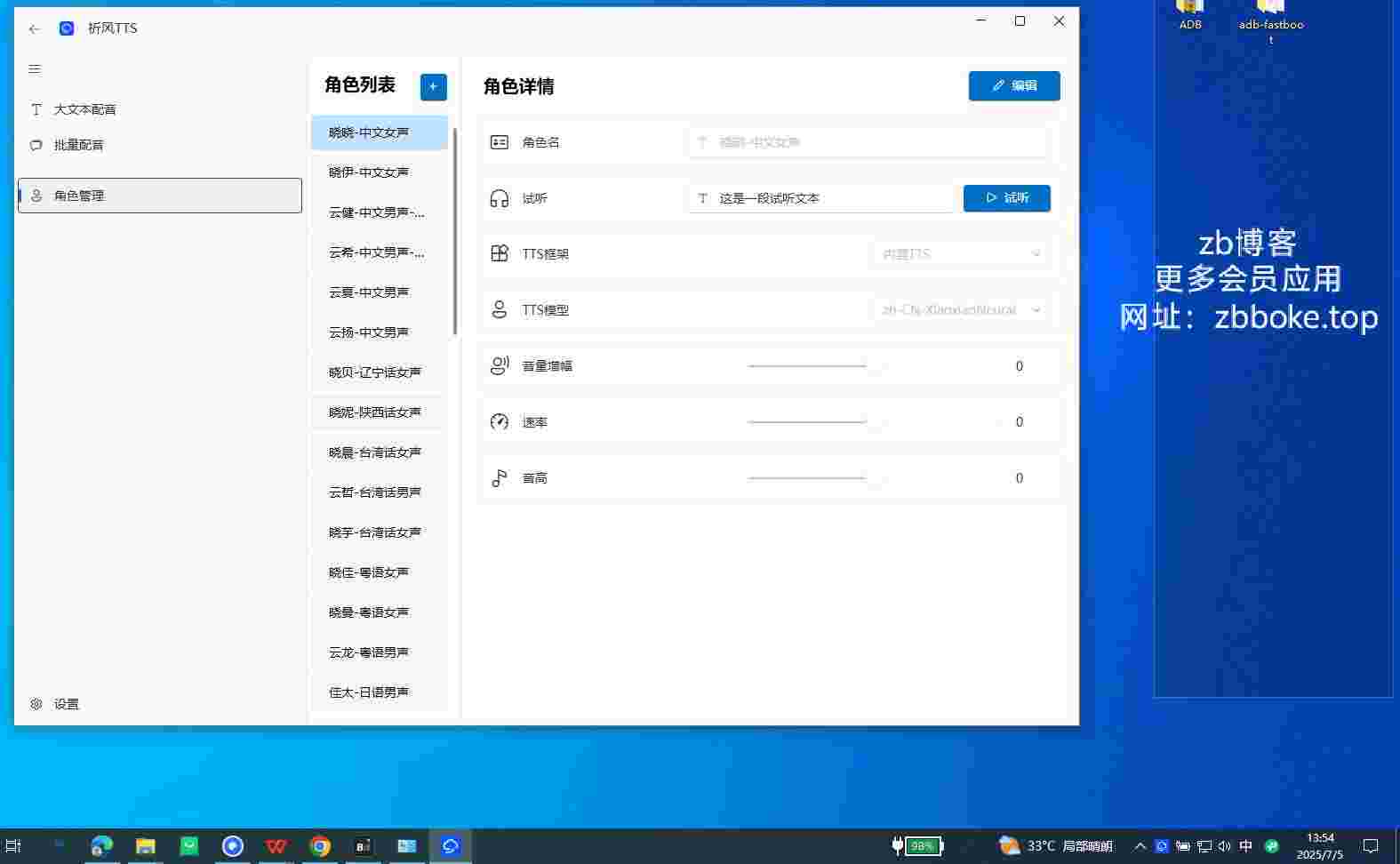Image resolution: width=1400 pixels, height=864 pixels.
Task: Open the adb-fastboot desktop icon
Action: [x=1271, y=22]
